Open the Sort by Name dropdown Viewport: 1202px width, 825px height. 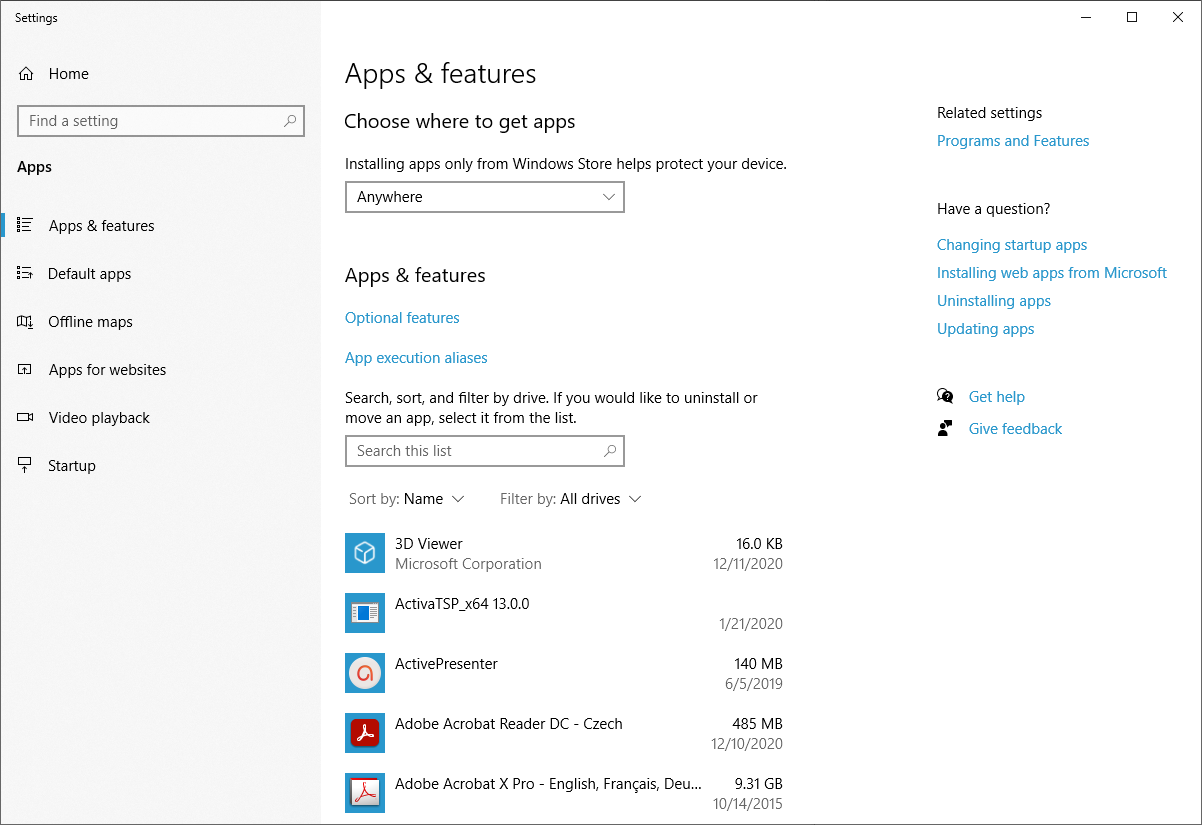pyautogui.click(x=407, y=499)
